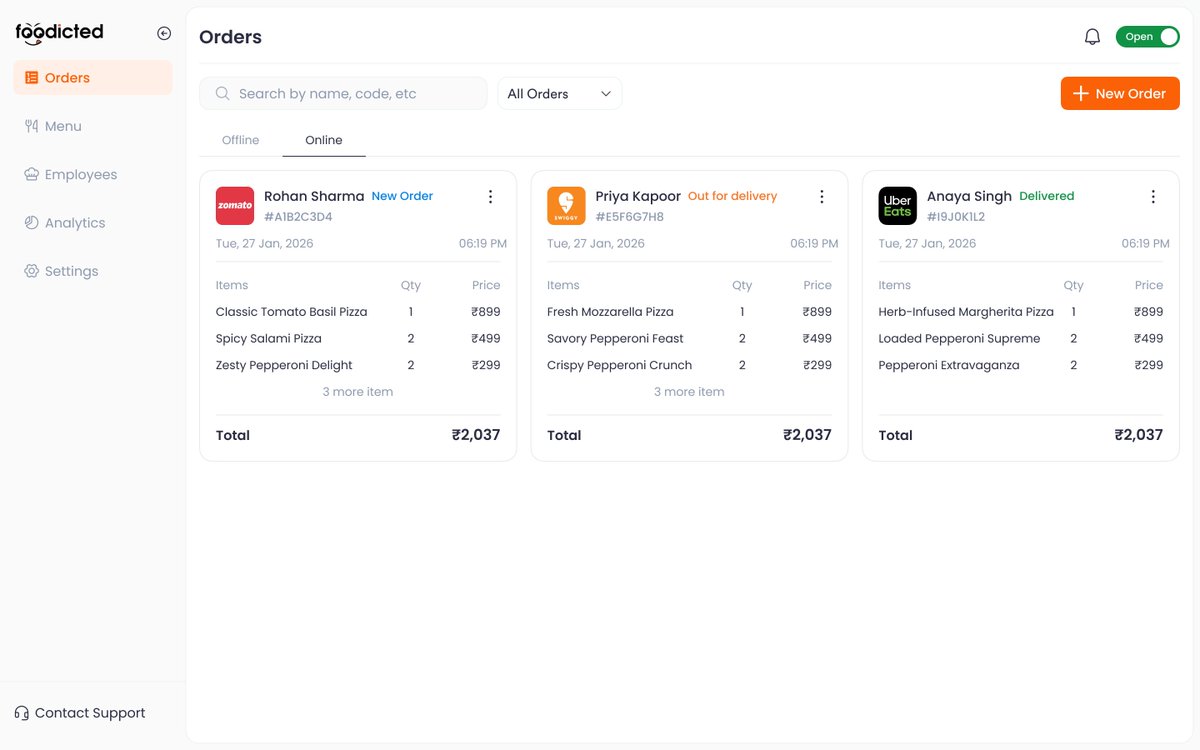The width and height of the screenshot is (1200, 750).
Task: Select the Online tab
Action: [324, 140]
